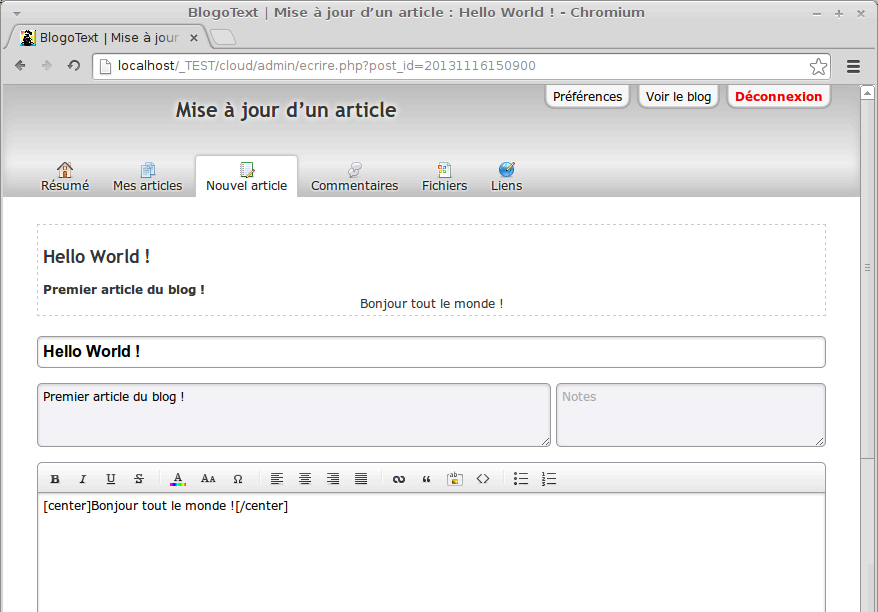
Task: Insert a code block with the angle-brackets icon
Action: coord(483,479)
